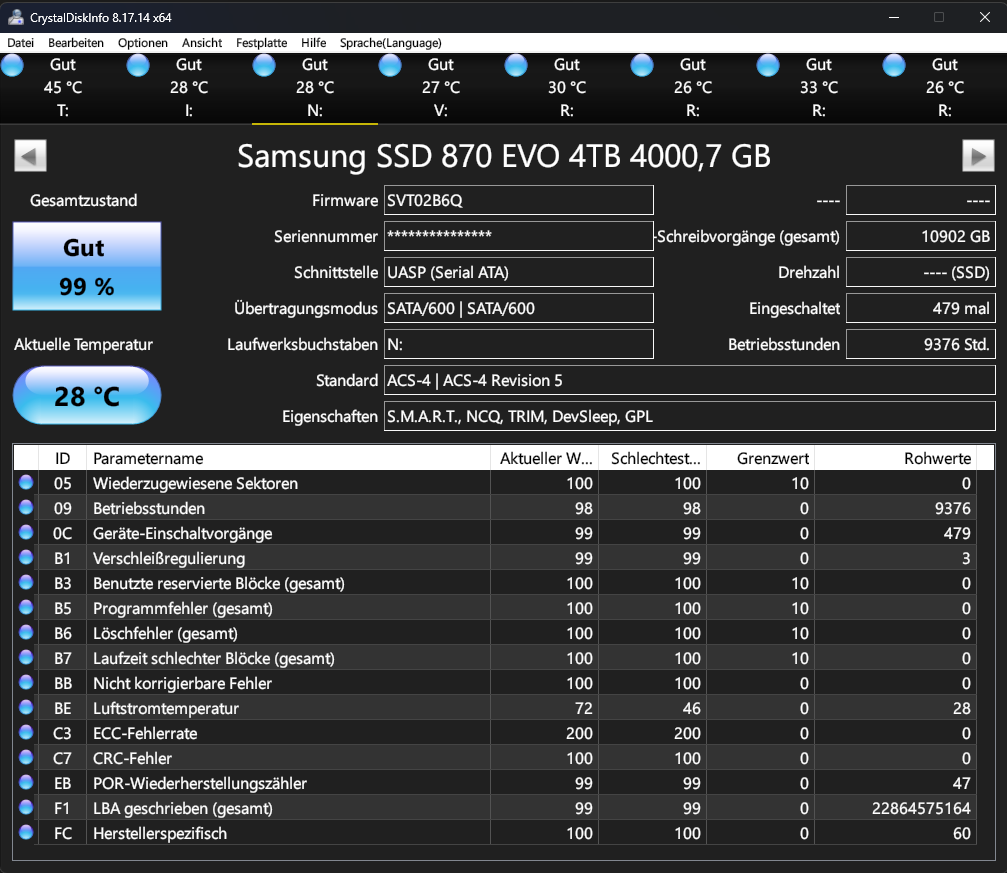The height and width of the screenshot is (873, 1007).
Task: Select drive T: at 45 °C
Action: 63,87
